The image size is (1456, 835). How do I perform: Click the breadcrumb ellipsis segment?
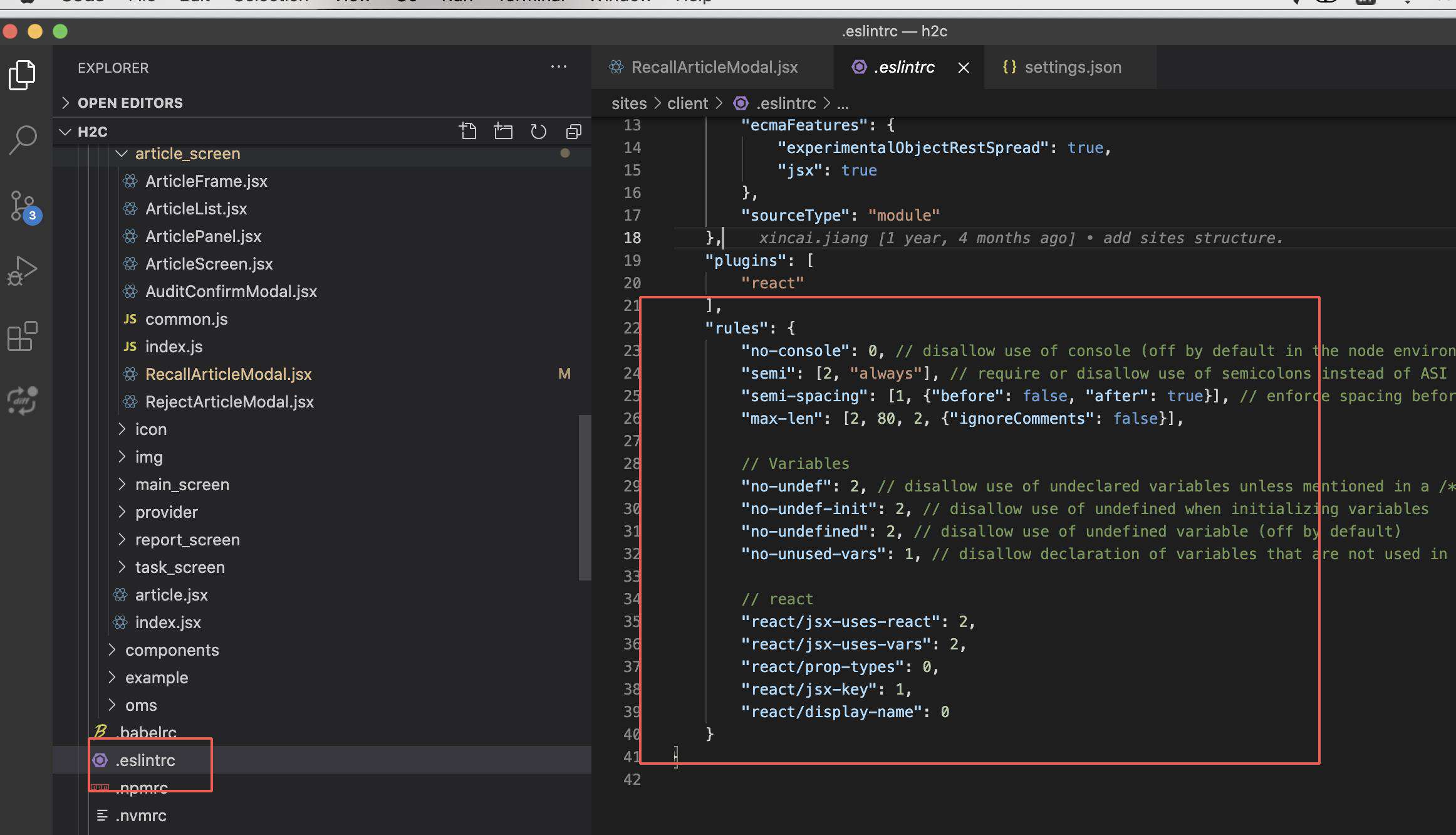[x=843, y=105]
